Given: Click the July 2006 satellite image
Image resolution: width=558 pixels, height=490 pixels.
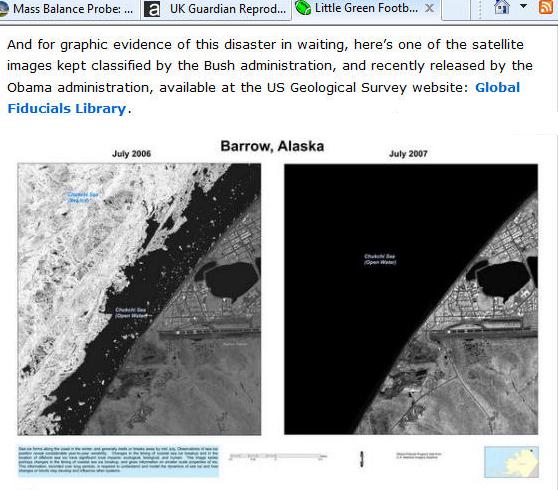Looking at the screenshot, I should (139, 299).
